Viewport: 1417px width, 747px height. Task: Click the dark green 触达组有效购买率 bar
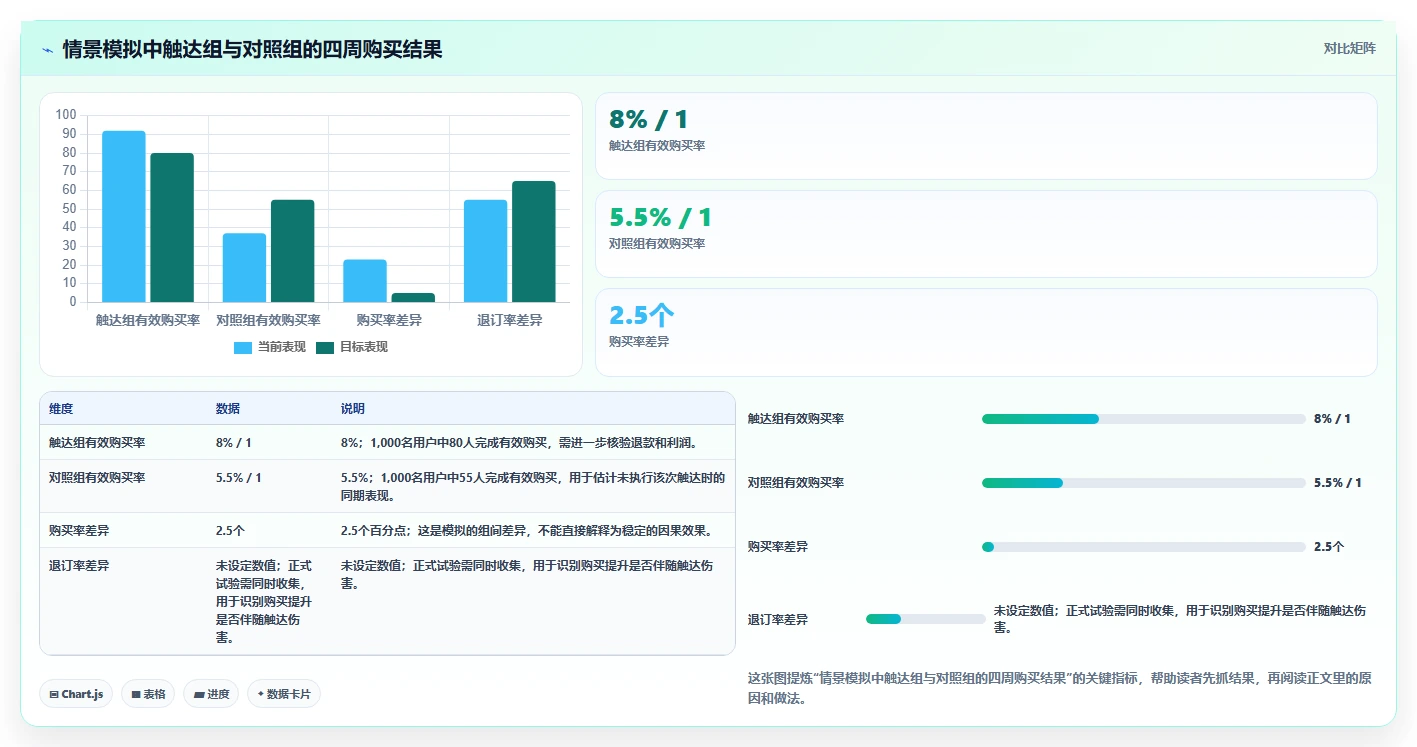[x=172, y=227]
